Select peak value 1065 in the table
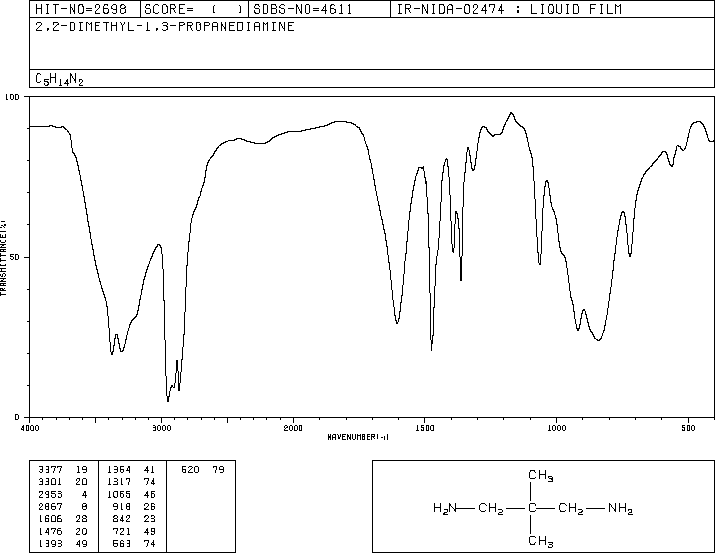 pos(119,494)
